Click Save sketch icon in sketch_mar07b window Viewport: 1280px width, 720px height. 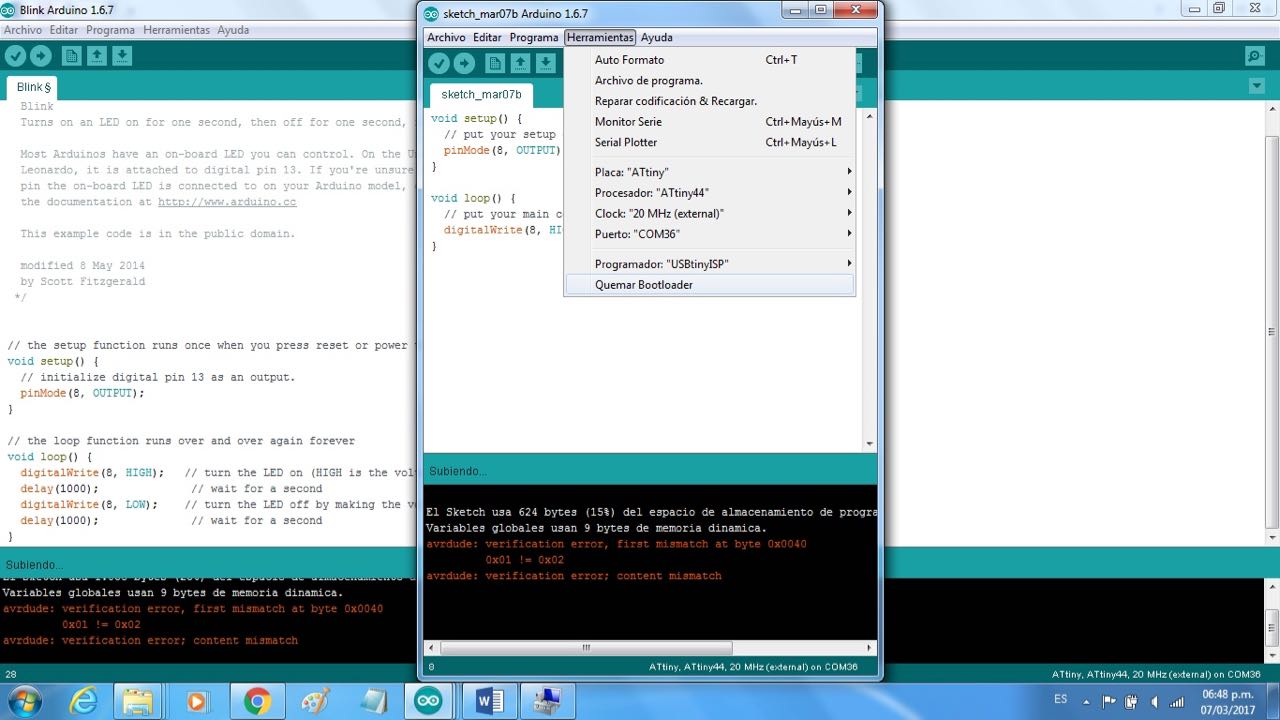(545, 63)
